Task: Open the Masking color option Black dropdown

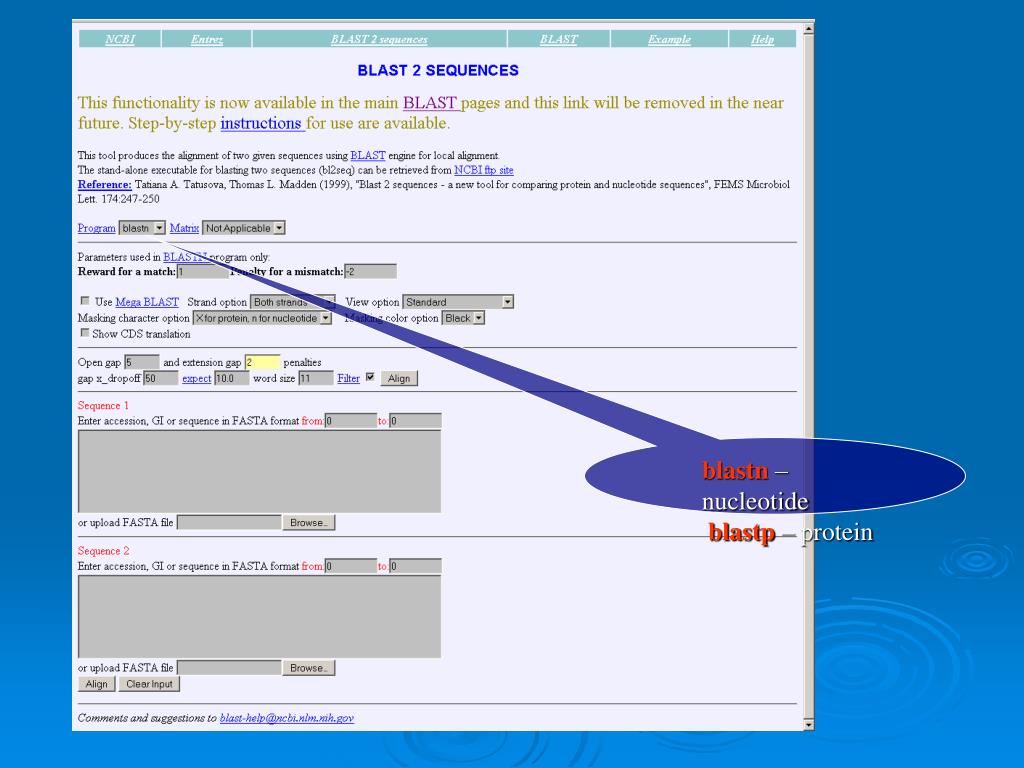Action: pyautogui.click(x=463, y=318)
